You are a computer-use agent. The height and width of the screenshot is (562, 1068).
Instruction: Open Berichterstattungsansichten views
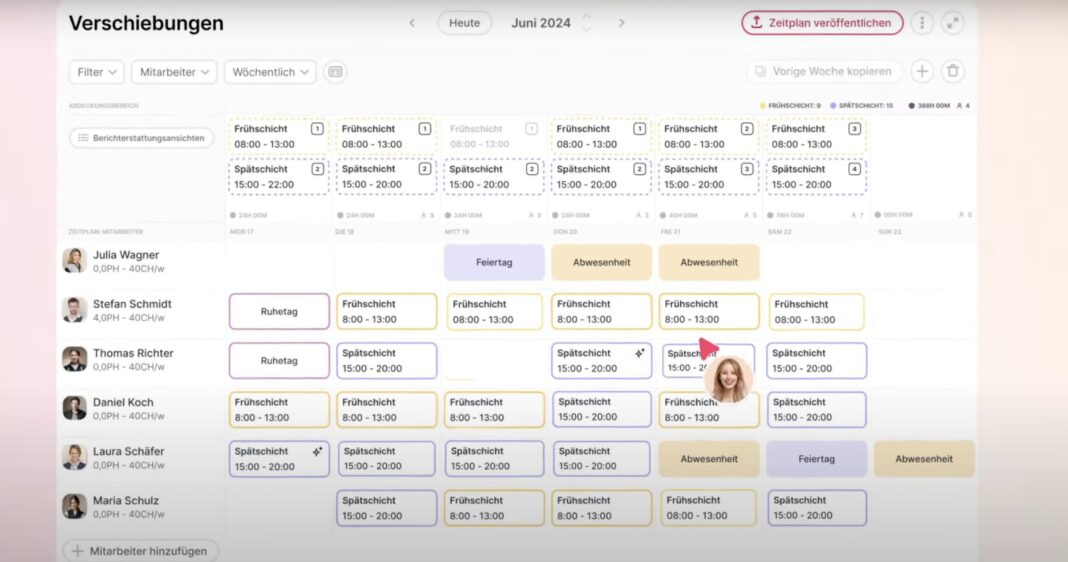click(x=141, y=138)
